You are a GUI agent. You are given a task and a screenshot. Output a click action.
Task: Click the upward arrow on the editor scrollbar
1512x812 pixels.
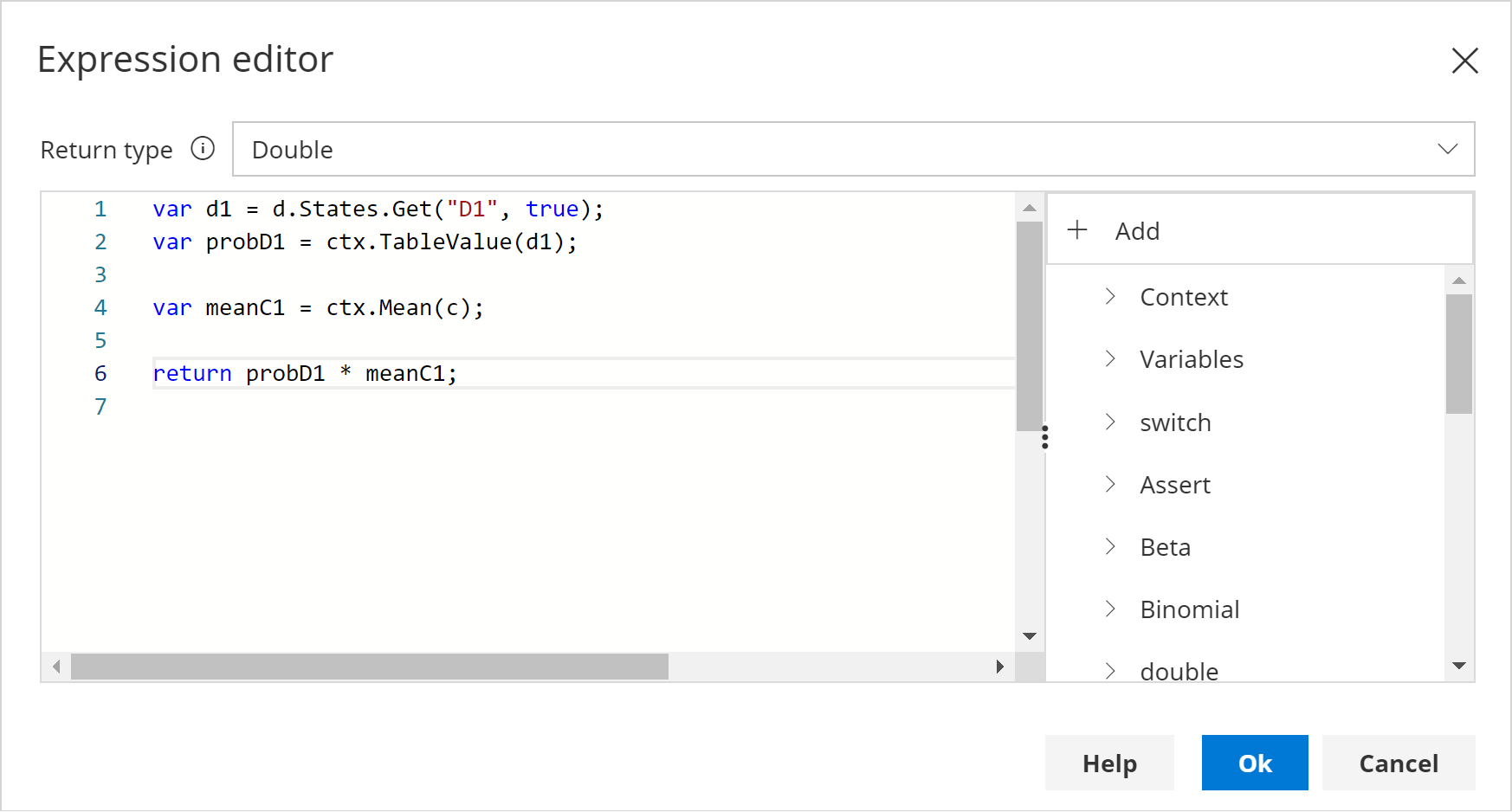click(1030, 208)
